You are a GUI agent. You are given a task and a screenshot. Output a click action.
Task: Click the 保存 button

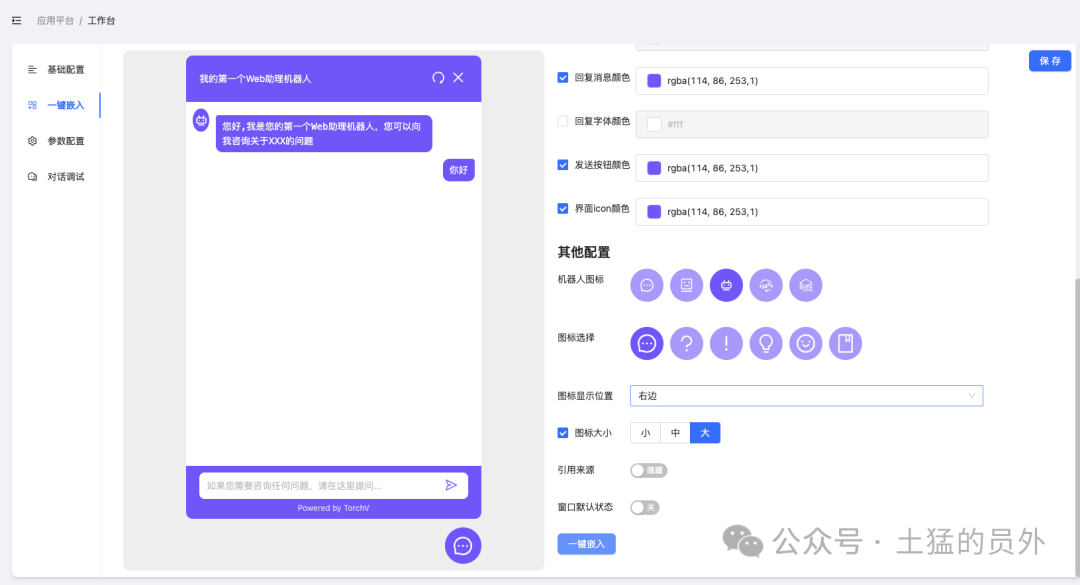[x=1050, y=61]
